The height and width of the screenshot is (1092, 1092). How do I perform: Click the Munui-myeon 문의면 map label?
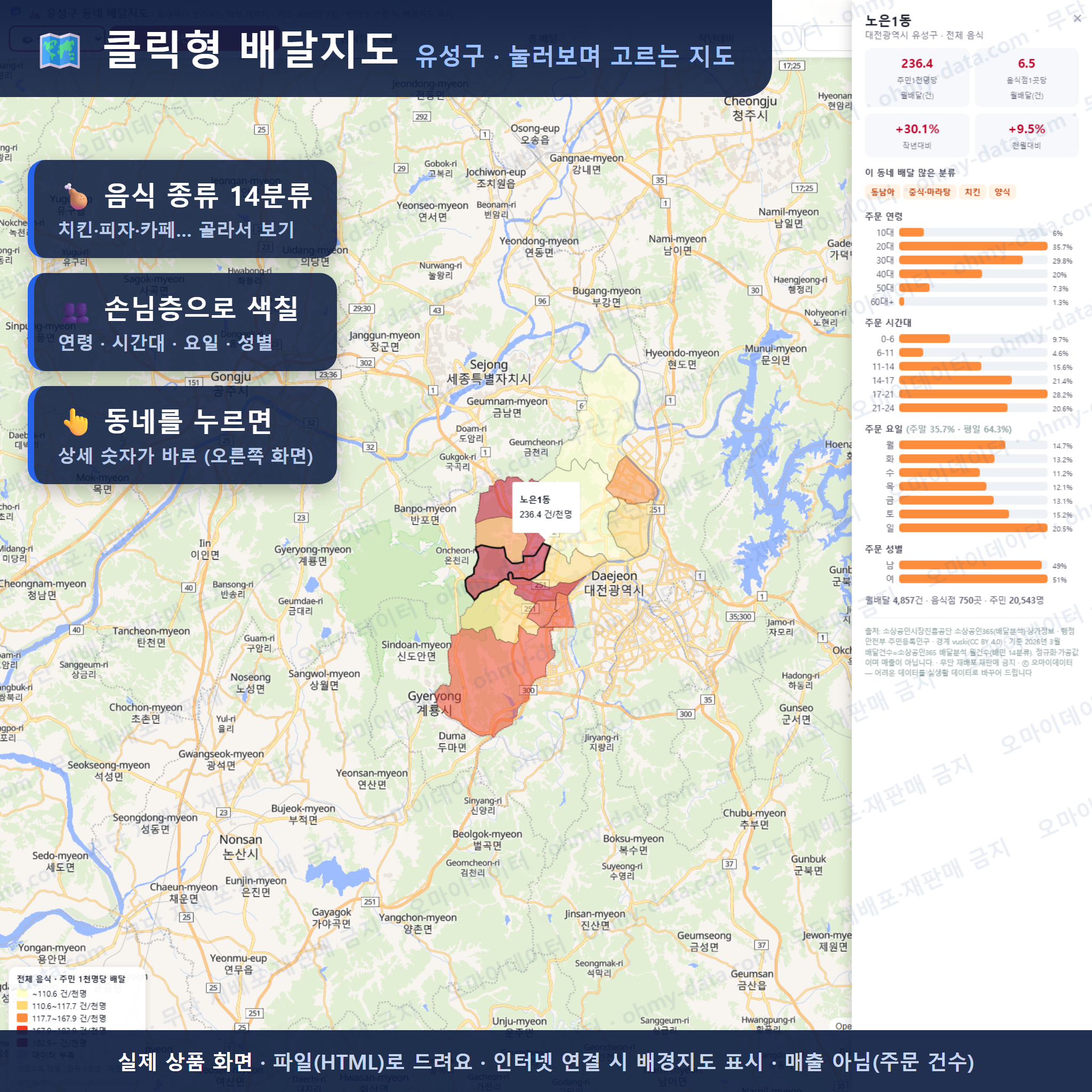[x=775, y=355]
